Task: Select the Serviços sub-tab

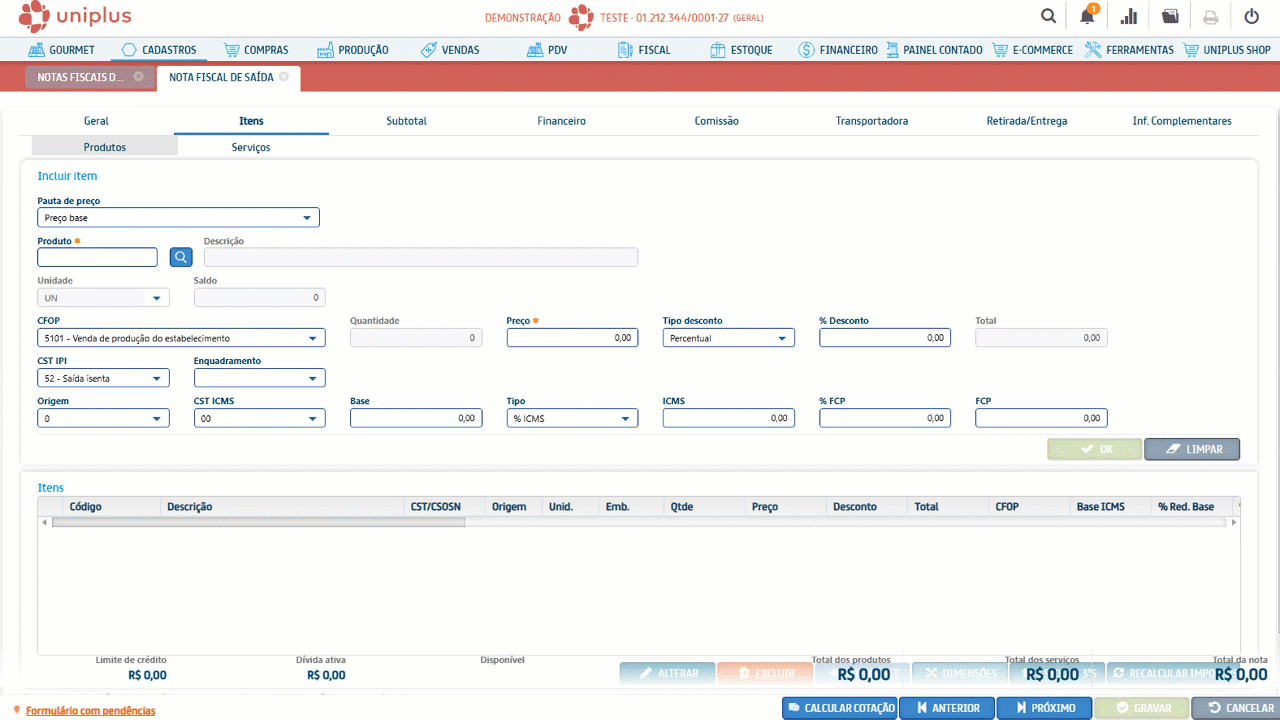Action: (251, 147)
